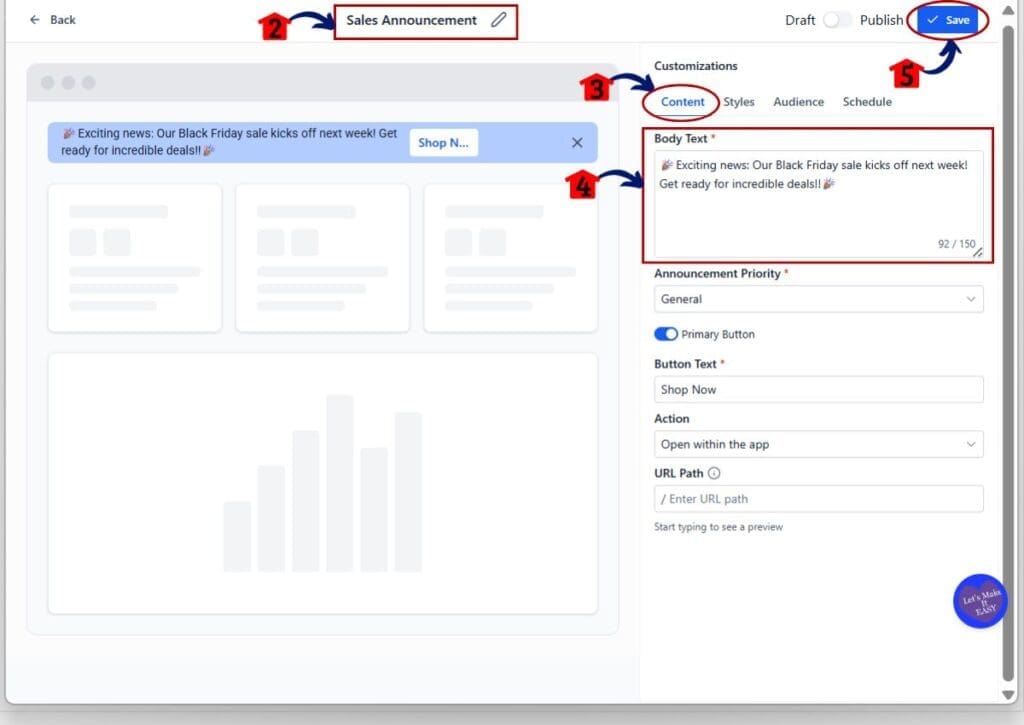
Task: Click the resize handle of Body Text
Action: click(x=977, y=253)
